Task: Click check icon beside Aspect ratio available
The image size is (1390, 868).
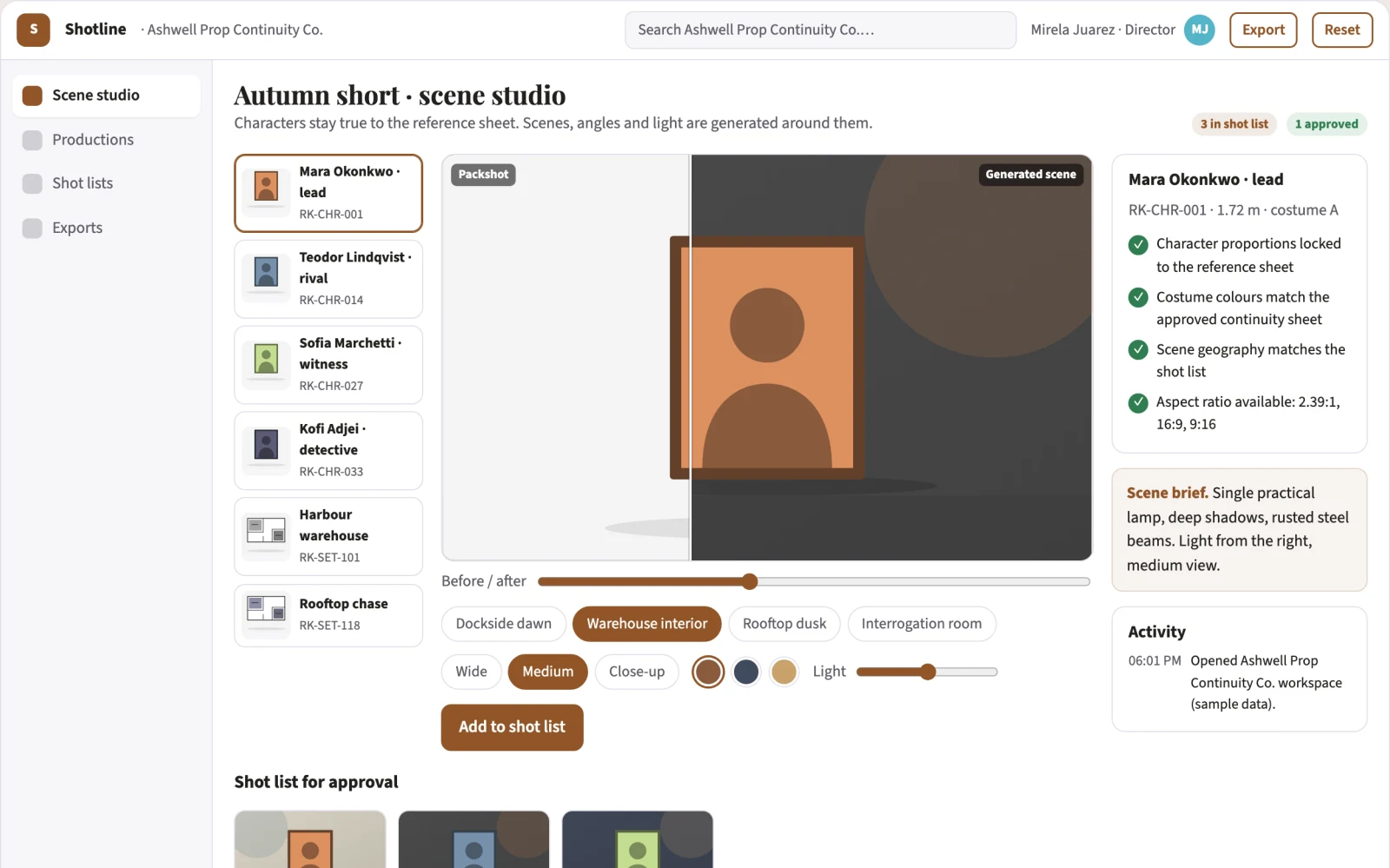Action: point(1138,403)
